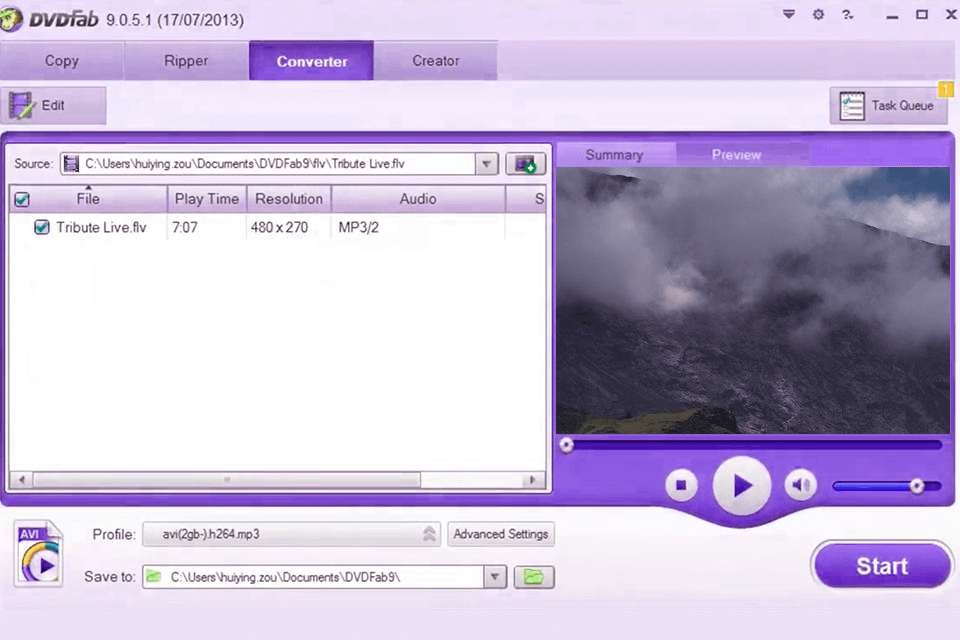
Task: Open the Task Queue panel
Action: coord(889,105)
